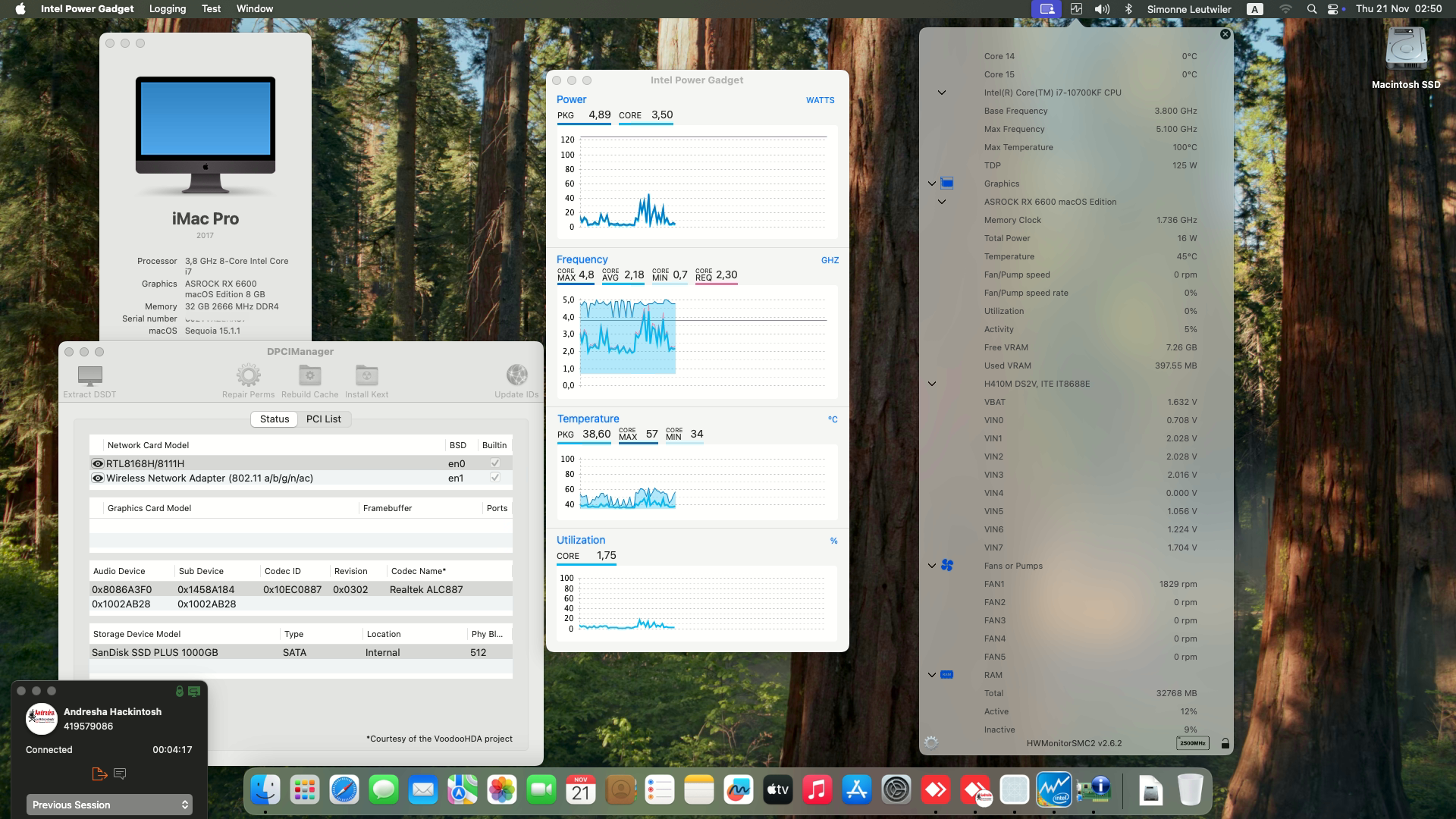This screenshot has height=819, width=1456.
Task: Open Intel Power Gadget app menu
Action: 87,9
